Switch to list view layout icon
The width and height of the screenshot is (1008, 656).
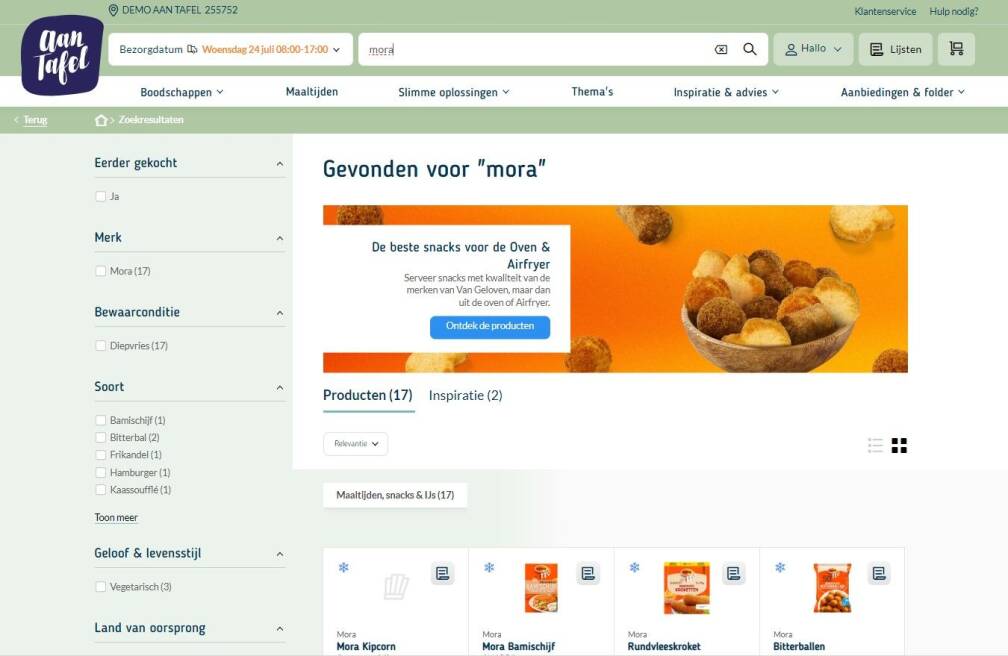[x=875, y=445]
